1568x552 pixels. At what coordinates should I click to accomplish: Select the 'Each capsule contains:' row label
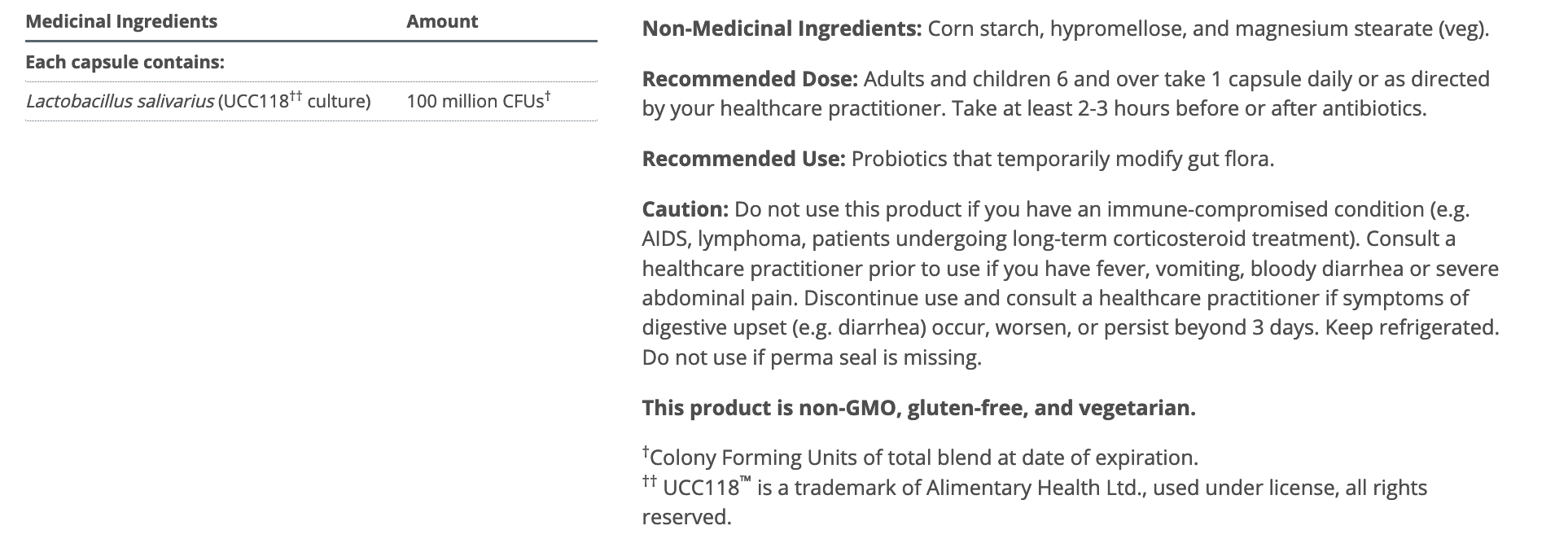point(125,62)
